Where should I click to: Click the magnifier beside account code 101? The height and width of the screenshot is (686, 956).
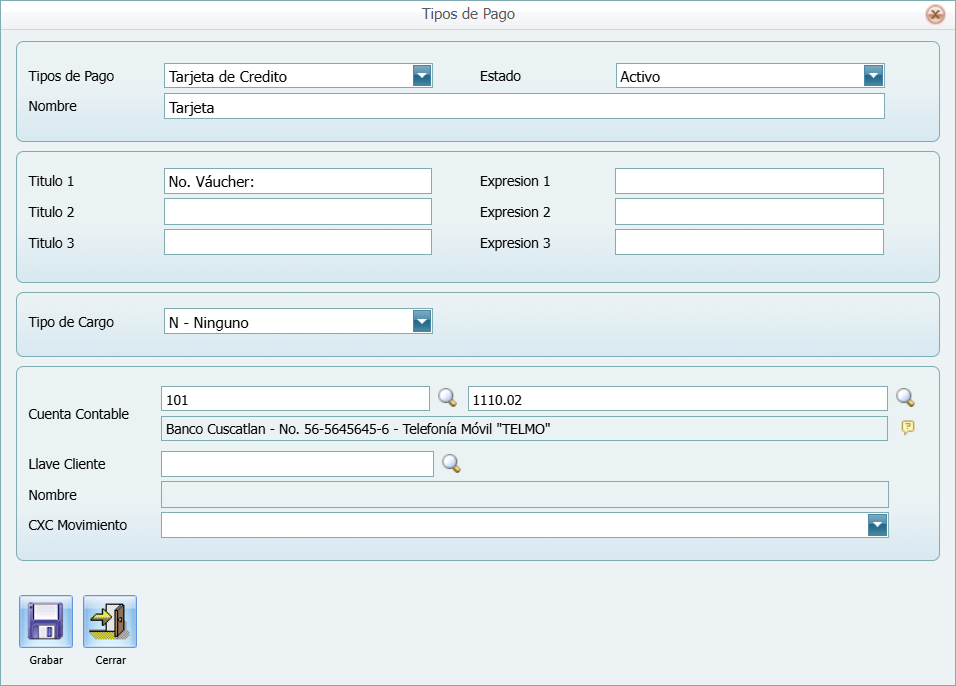(448, 398)
